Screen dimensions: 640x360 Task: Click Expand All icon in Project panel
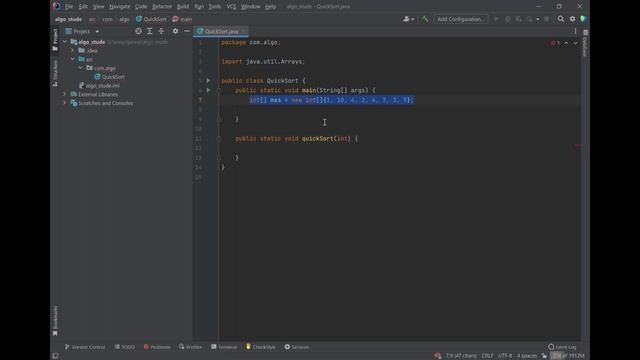coord(150,31)
